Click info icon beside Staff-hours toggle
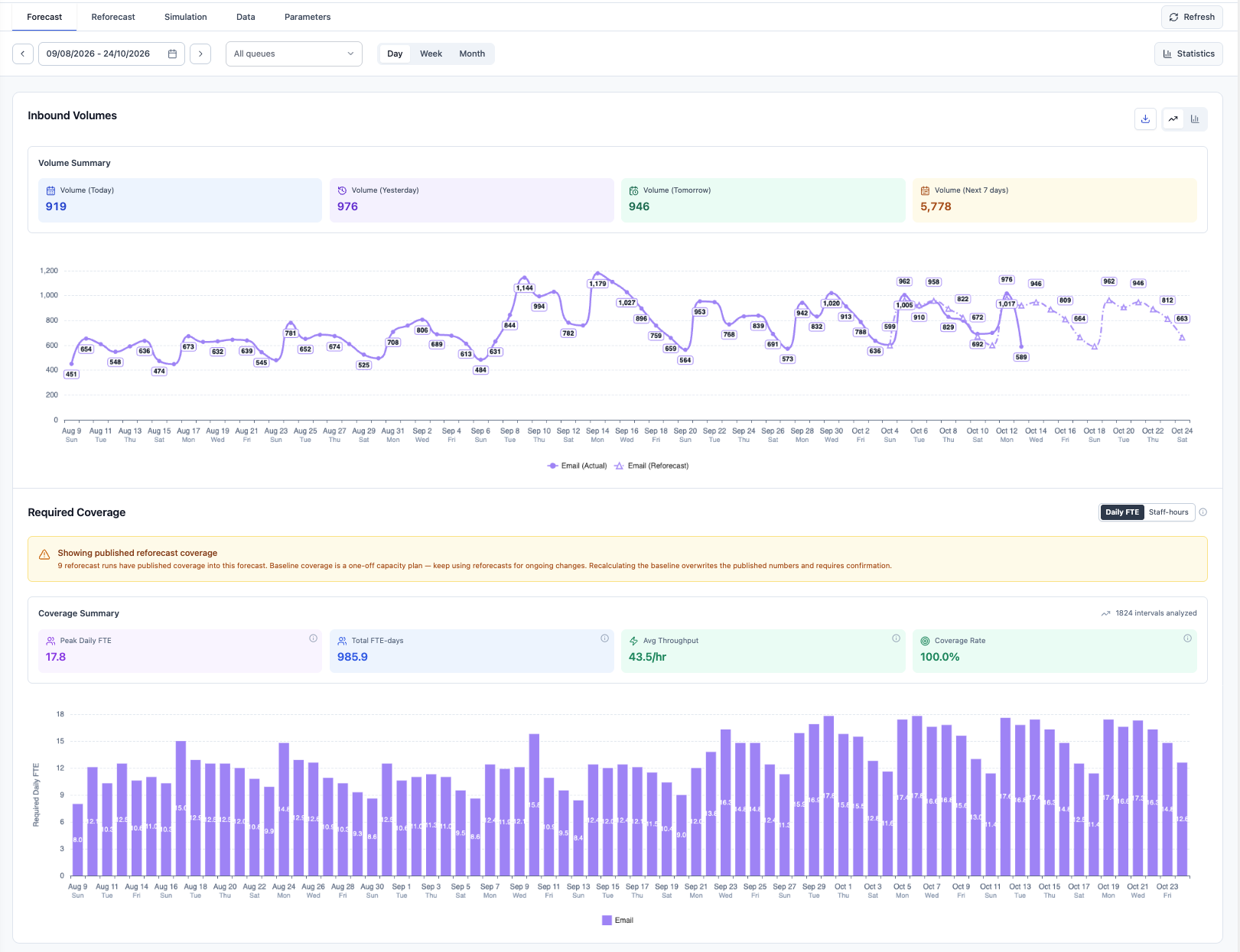1240x952 pixels. coord(1203,512)
